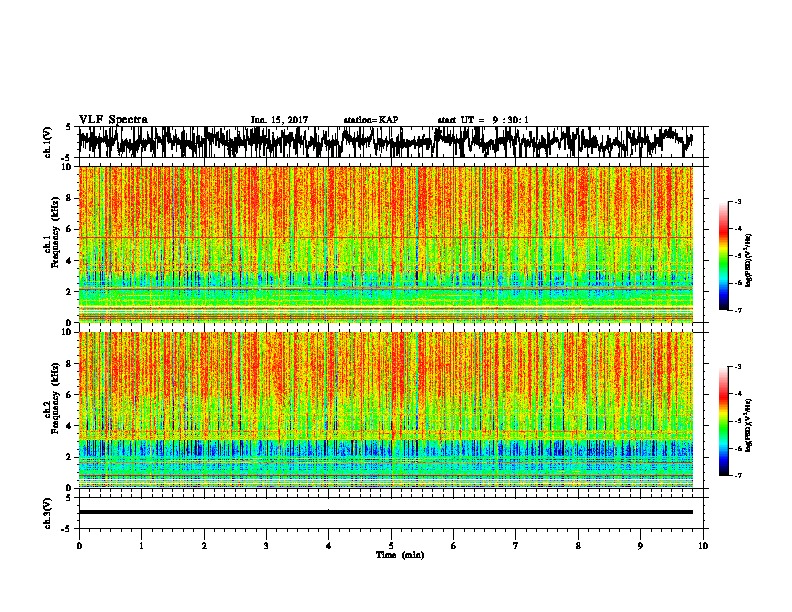
Task: Click time axis tick label "1"
Action: tap(141, 546)
